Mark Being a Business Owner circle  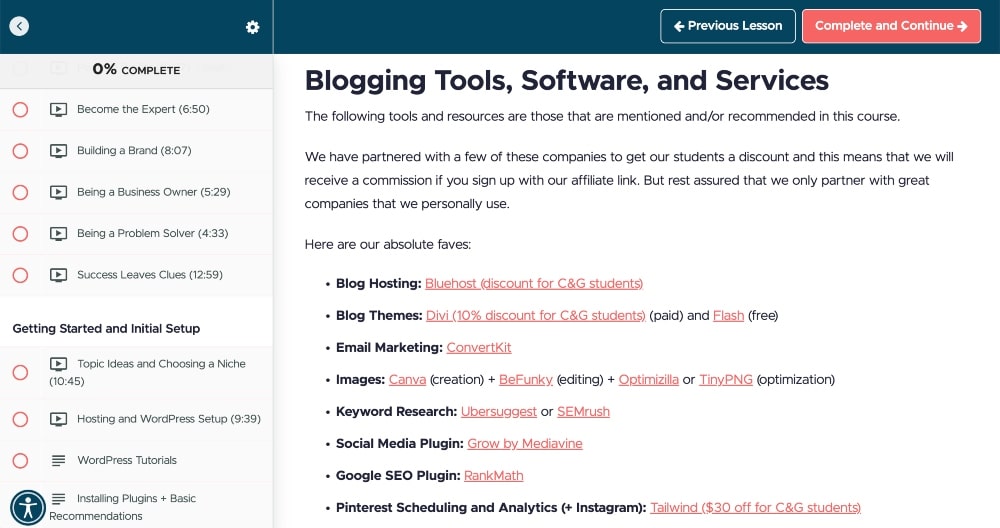coord(20,193)
